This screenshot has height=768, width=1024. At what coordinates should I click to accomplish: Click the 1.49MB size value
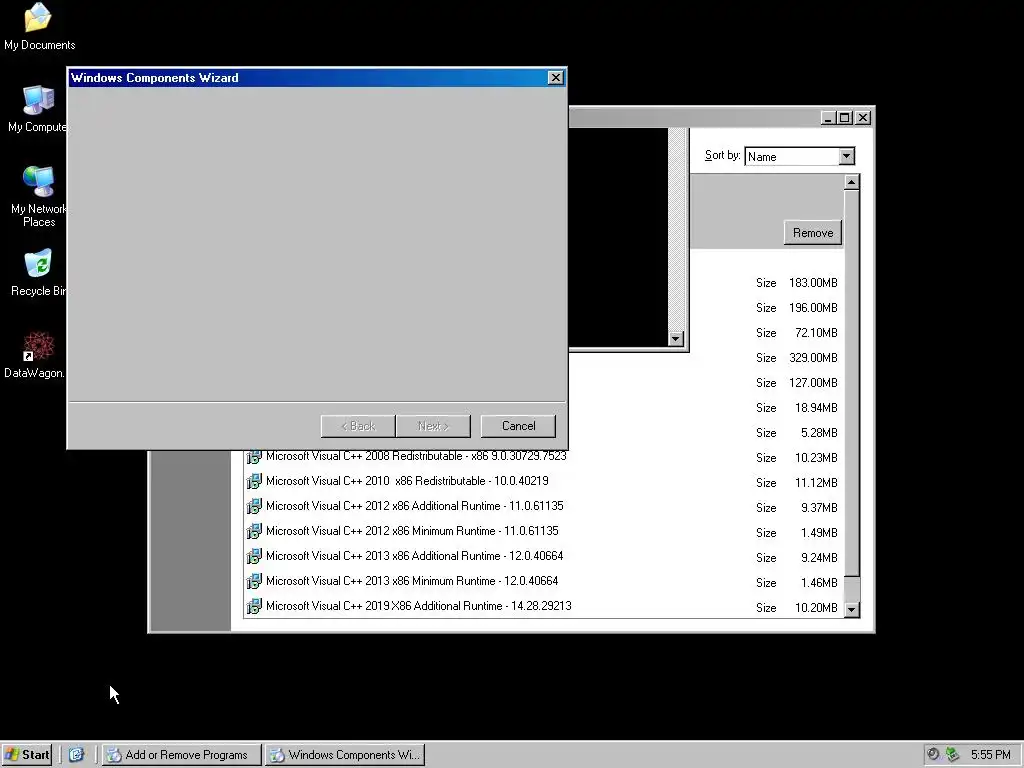pyautogui.click(x=819, y=533)
